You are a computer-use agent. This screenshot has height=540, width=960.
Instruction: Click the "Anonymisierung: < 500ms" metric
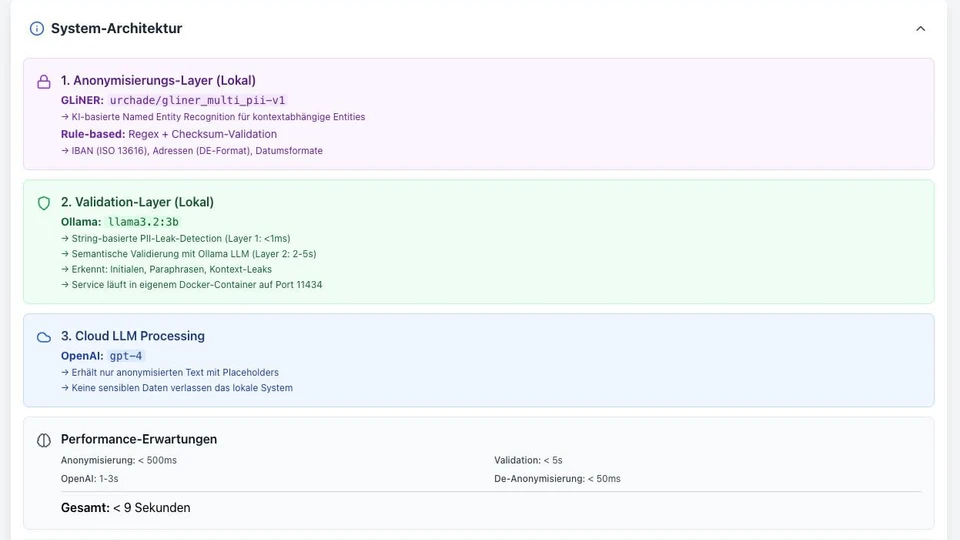(x=119, y=460)
